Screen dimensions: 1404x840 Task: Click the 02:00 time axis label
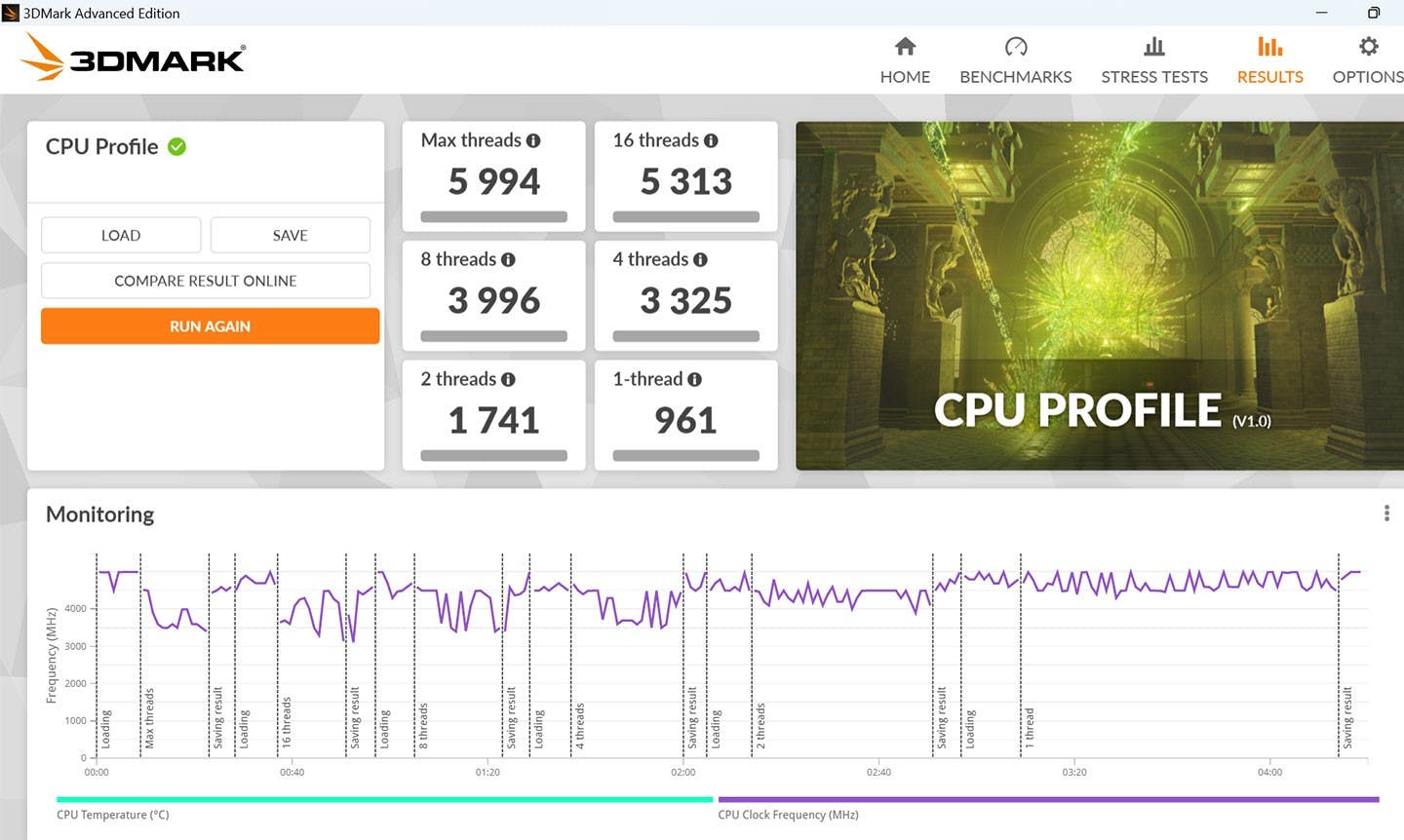click(683, 772)
